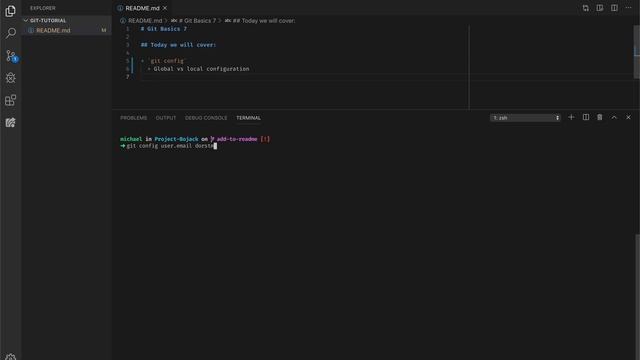Image resolution: width=640 pixels, height=360 pixels.
Task: Click line number 7 in gutter
Action: 127,77
